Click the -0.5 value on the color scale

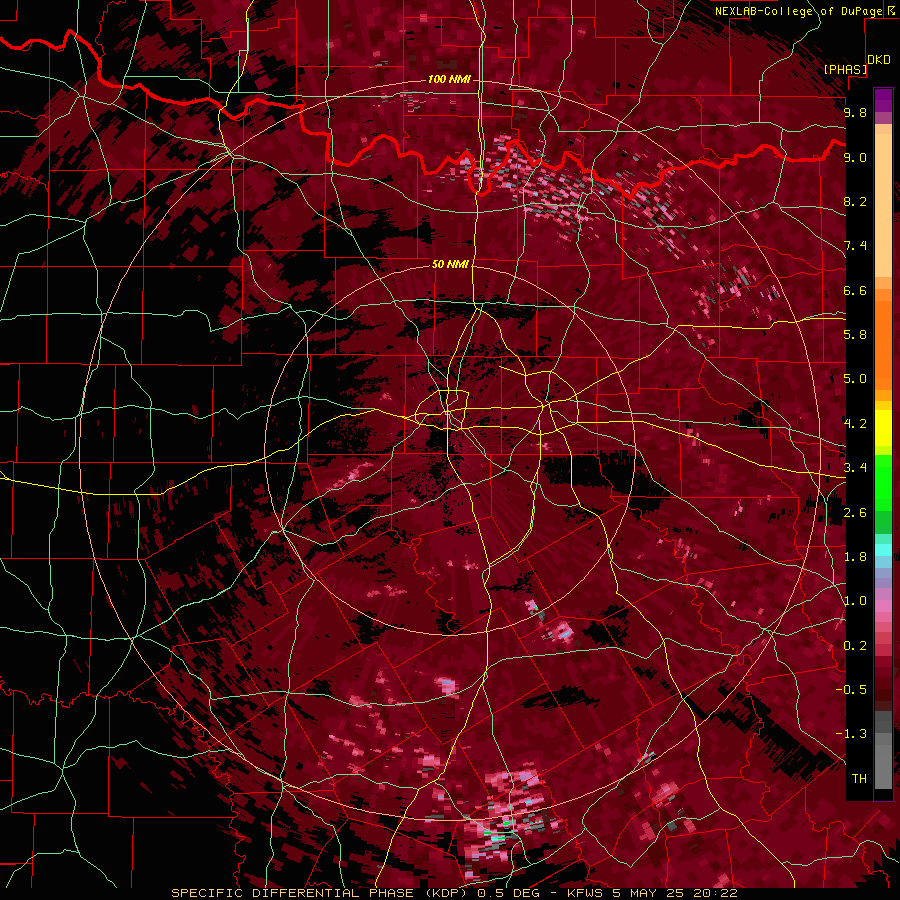[x=852, y=690]
